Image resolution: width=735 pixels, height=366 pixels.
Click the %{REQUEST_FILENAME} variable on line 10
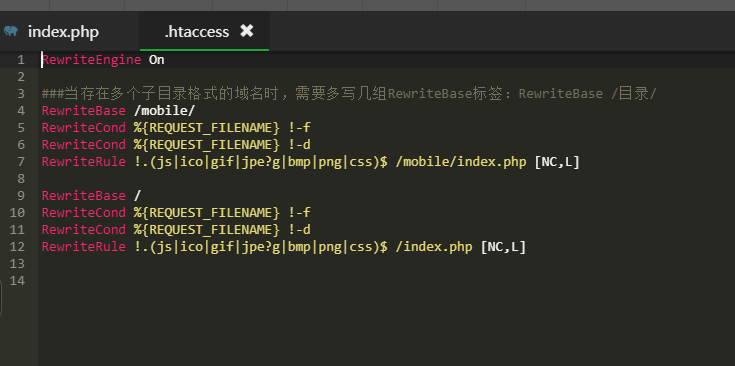(x=206, y=213)
